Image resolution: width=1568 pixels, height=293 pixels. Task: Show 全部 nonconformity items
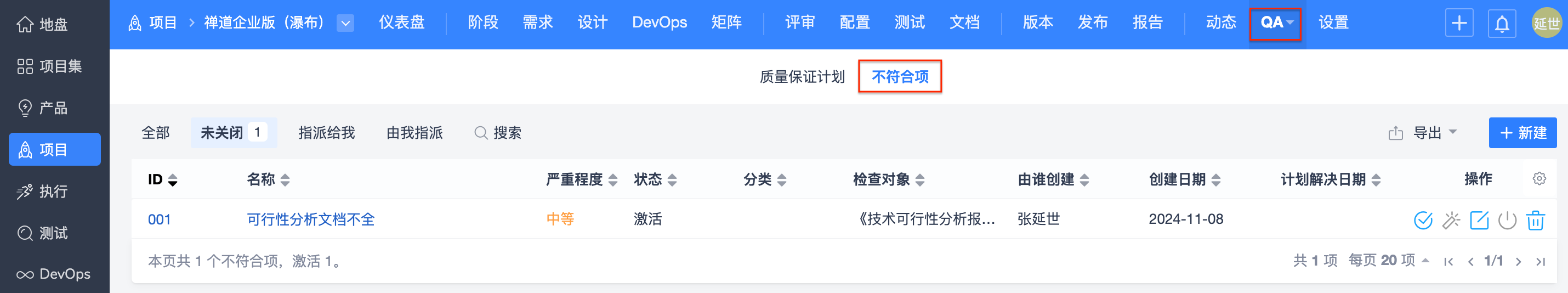(x=156, y=133)
